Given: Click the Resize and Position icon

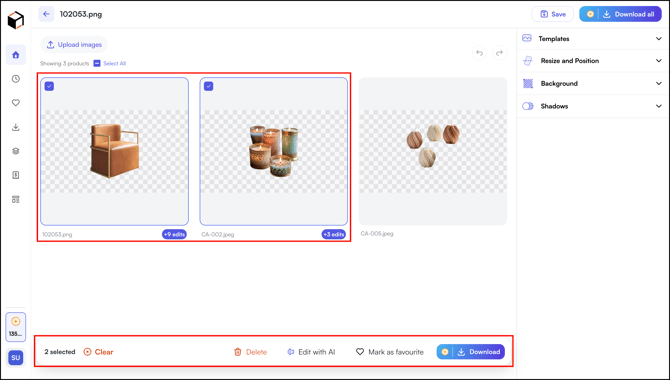Looking at the screenshot, I should (528, 61).
